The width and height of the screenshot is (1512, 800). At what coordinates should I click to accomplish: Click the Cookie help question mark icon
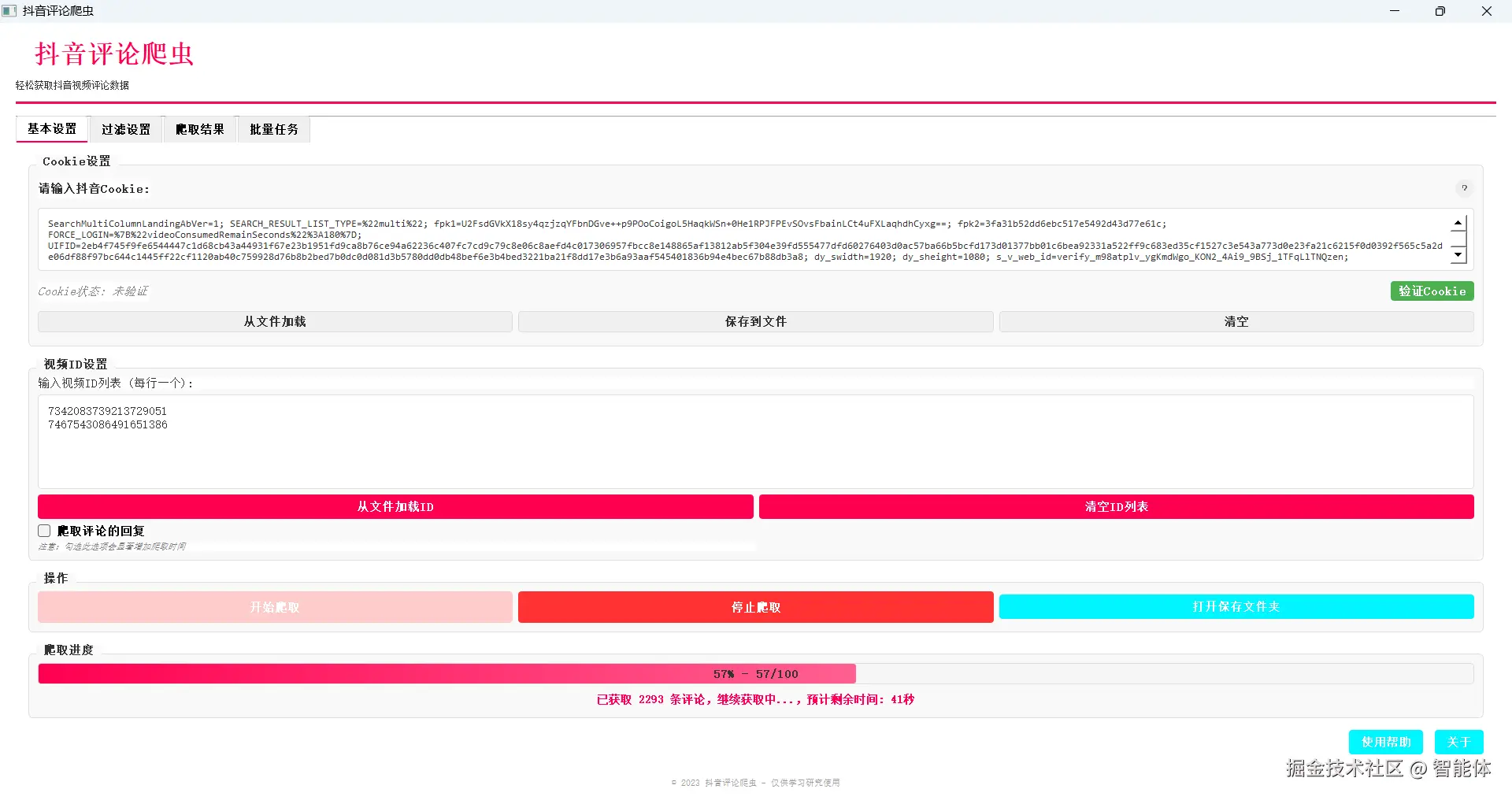tap(1464, 188)
